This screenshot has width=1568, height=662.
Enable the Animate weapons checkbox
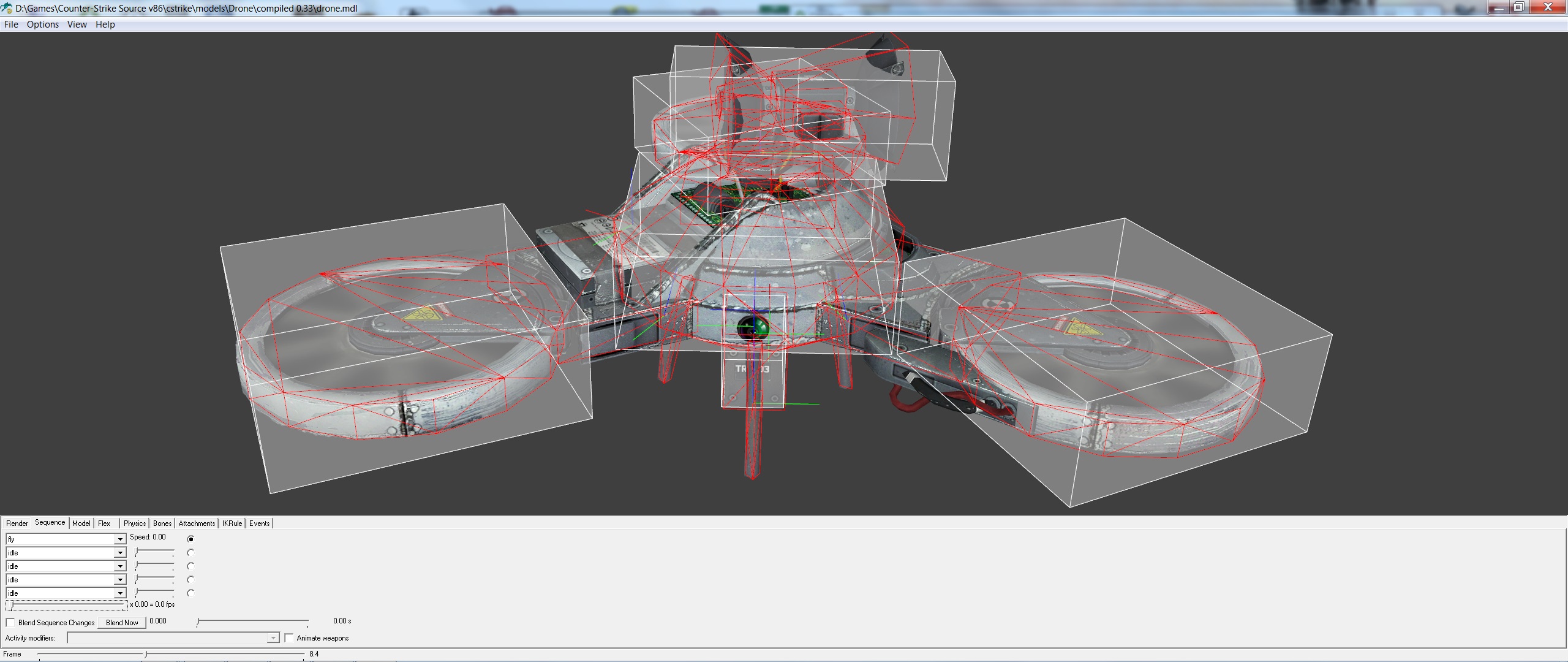289,638
